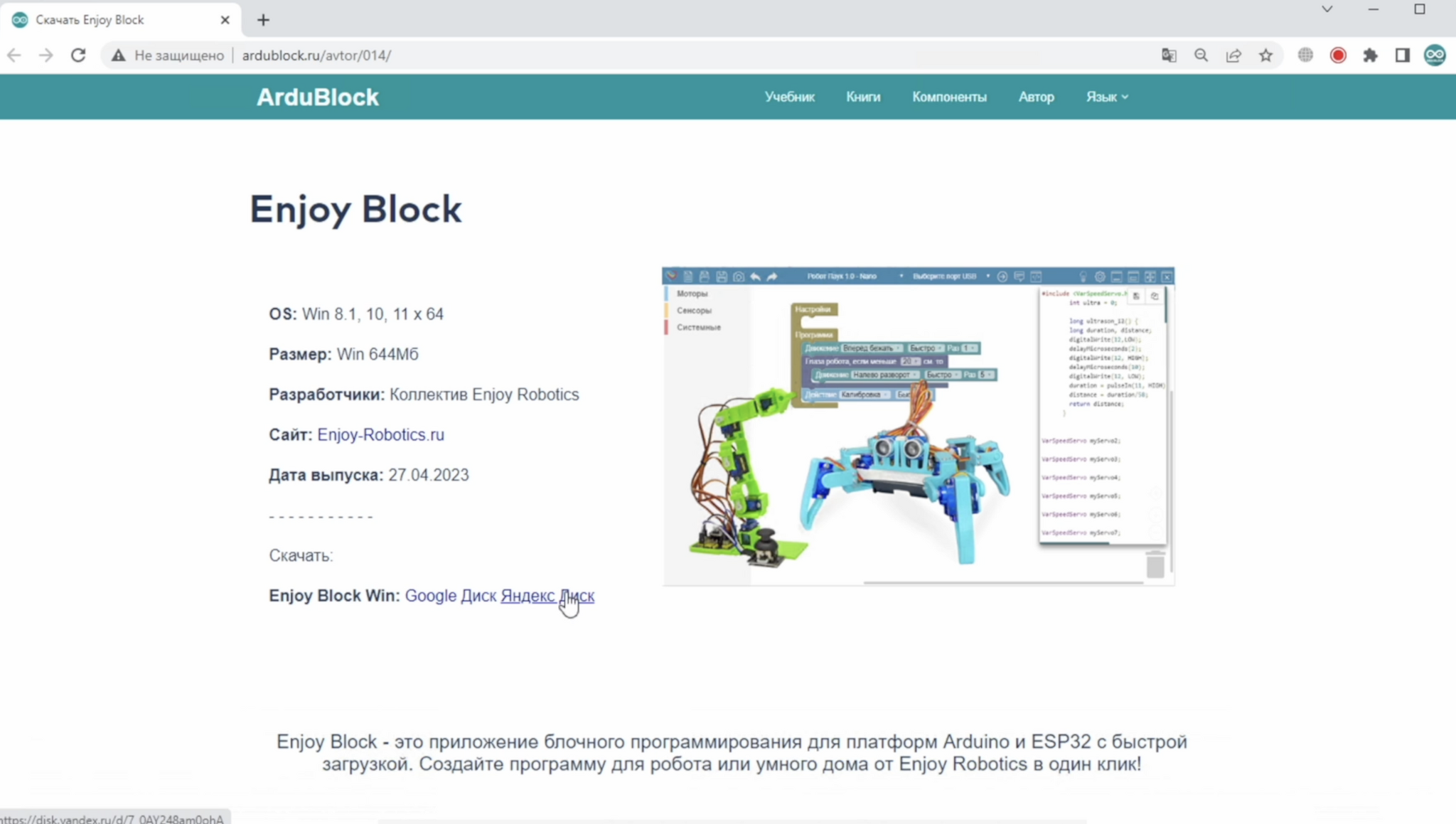Open the browser profile avatar
This screenshot has width=1456, height=824.
point(1435,55)
